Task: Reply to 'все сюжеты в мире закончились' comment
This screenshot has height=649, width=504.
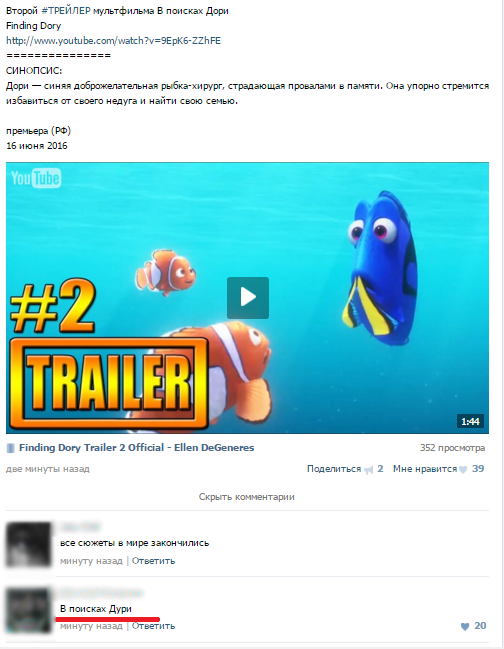Action: pyautogui.click(x=154, y=561)
